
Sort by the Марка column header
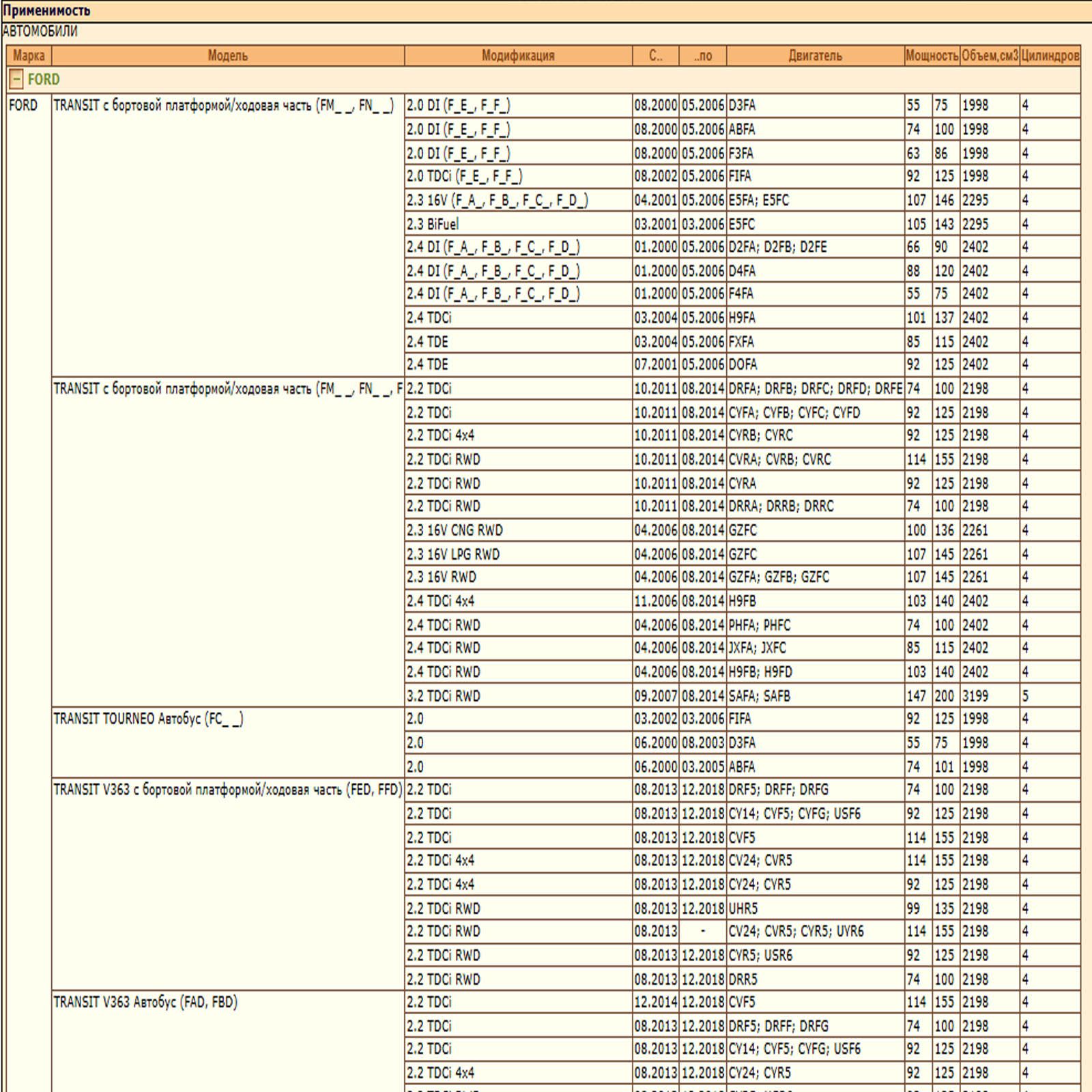coord(29,56)
